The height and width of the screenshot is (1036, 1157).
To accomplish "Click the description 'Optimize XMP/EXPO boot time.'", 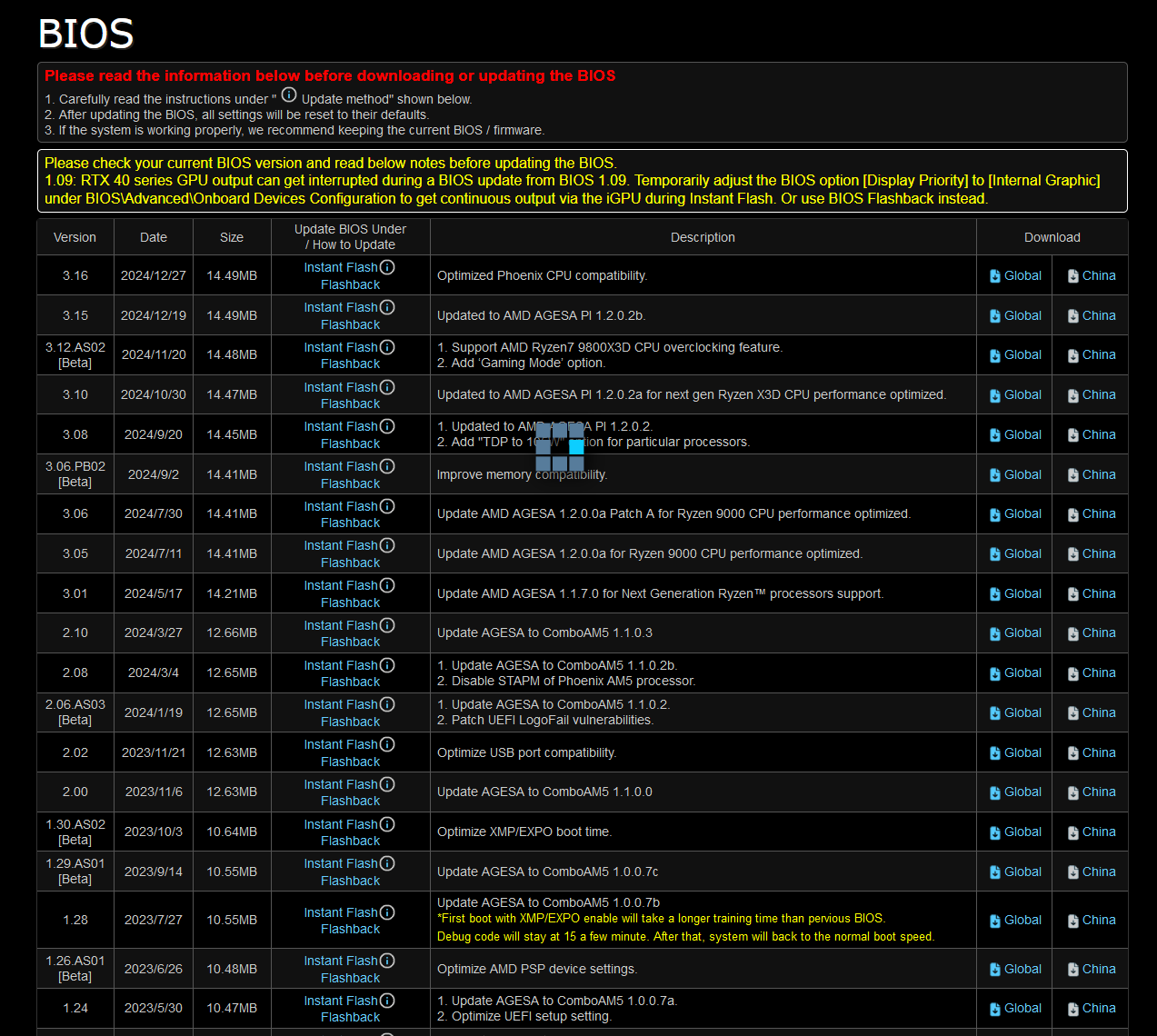I will pyautogui.click(x=524, y=832).
